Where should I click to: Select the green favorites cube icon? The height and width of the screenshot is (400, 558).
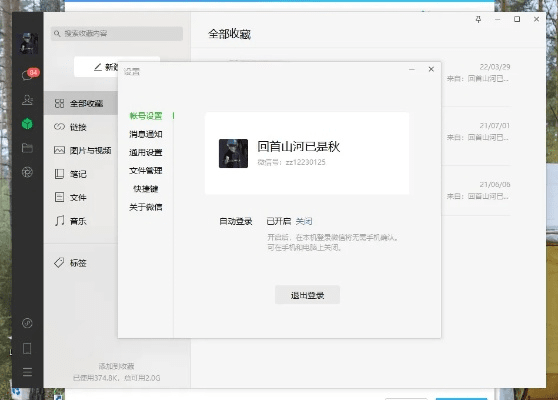click(27, 123)
